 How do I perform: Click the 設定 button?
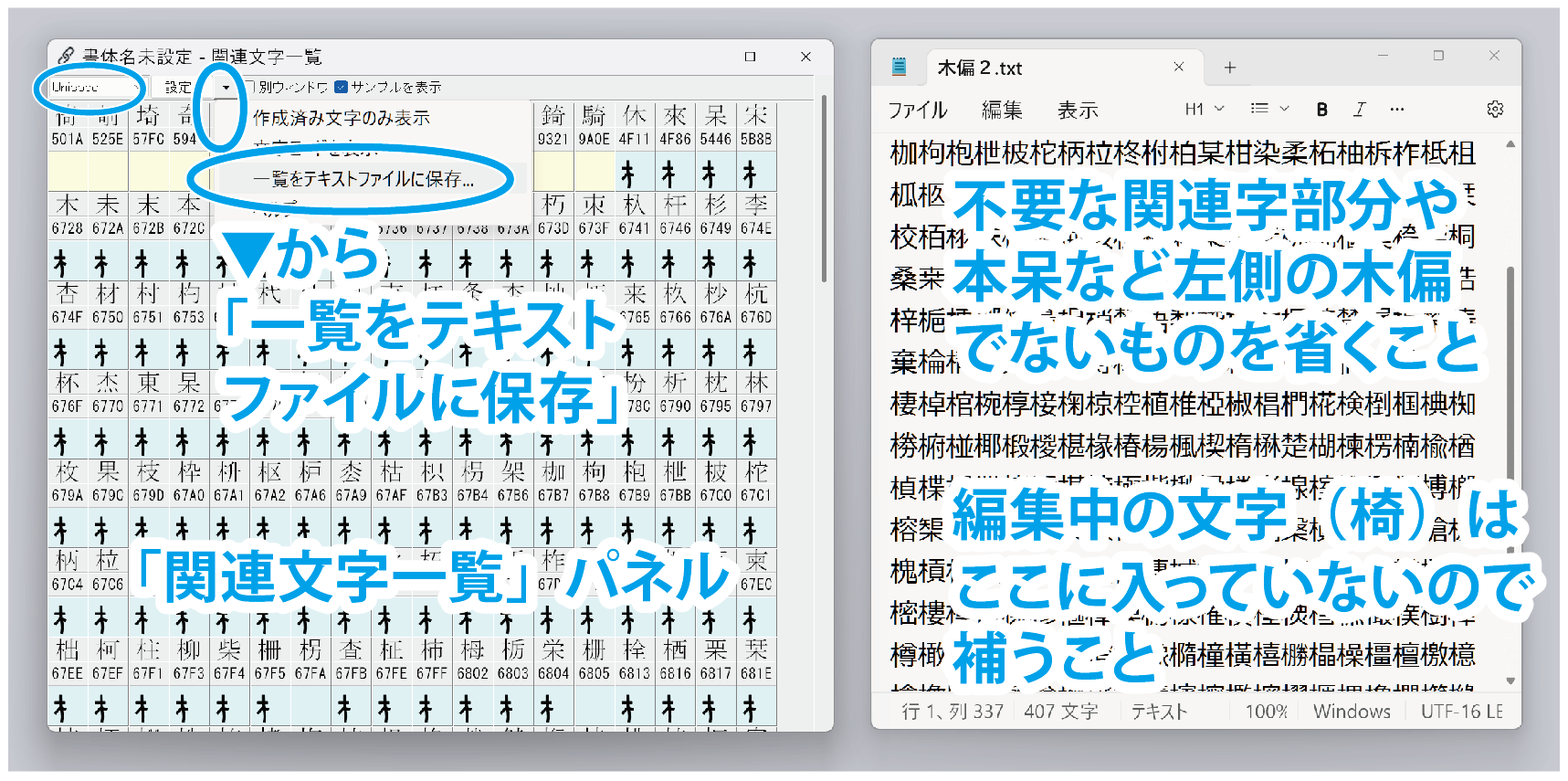click(178, 88)
